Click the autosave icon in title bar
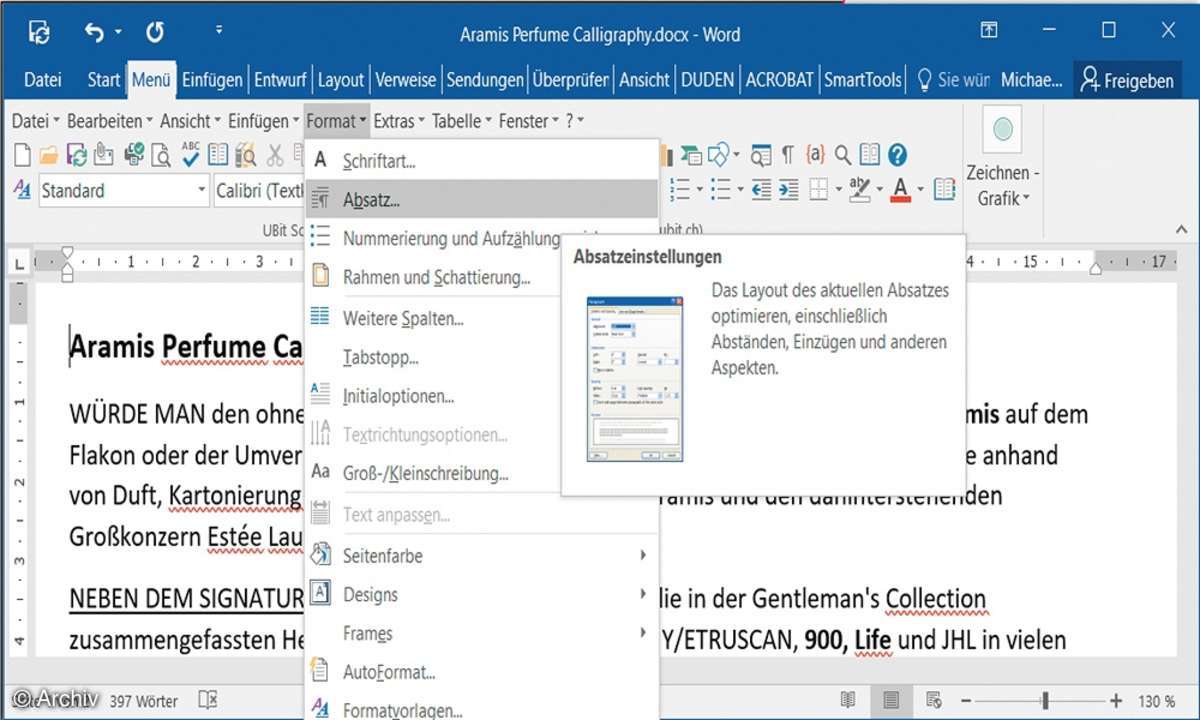The height and width of the screenshot is (720, 1200). pos(40,33)
